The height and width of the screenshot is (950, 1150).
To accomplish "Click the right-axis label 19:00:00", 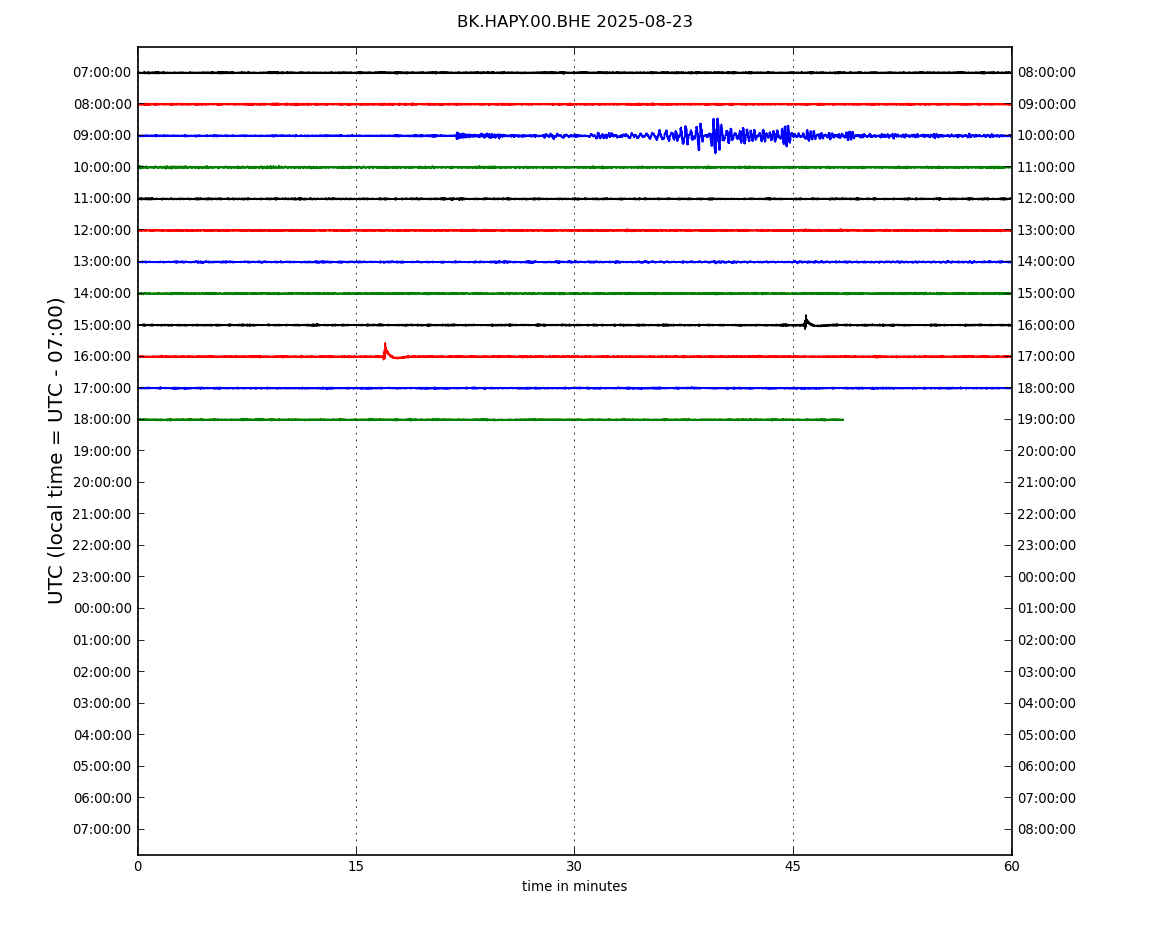I will 1047,420.
